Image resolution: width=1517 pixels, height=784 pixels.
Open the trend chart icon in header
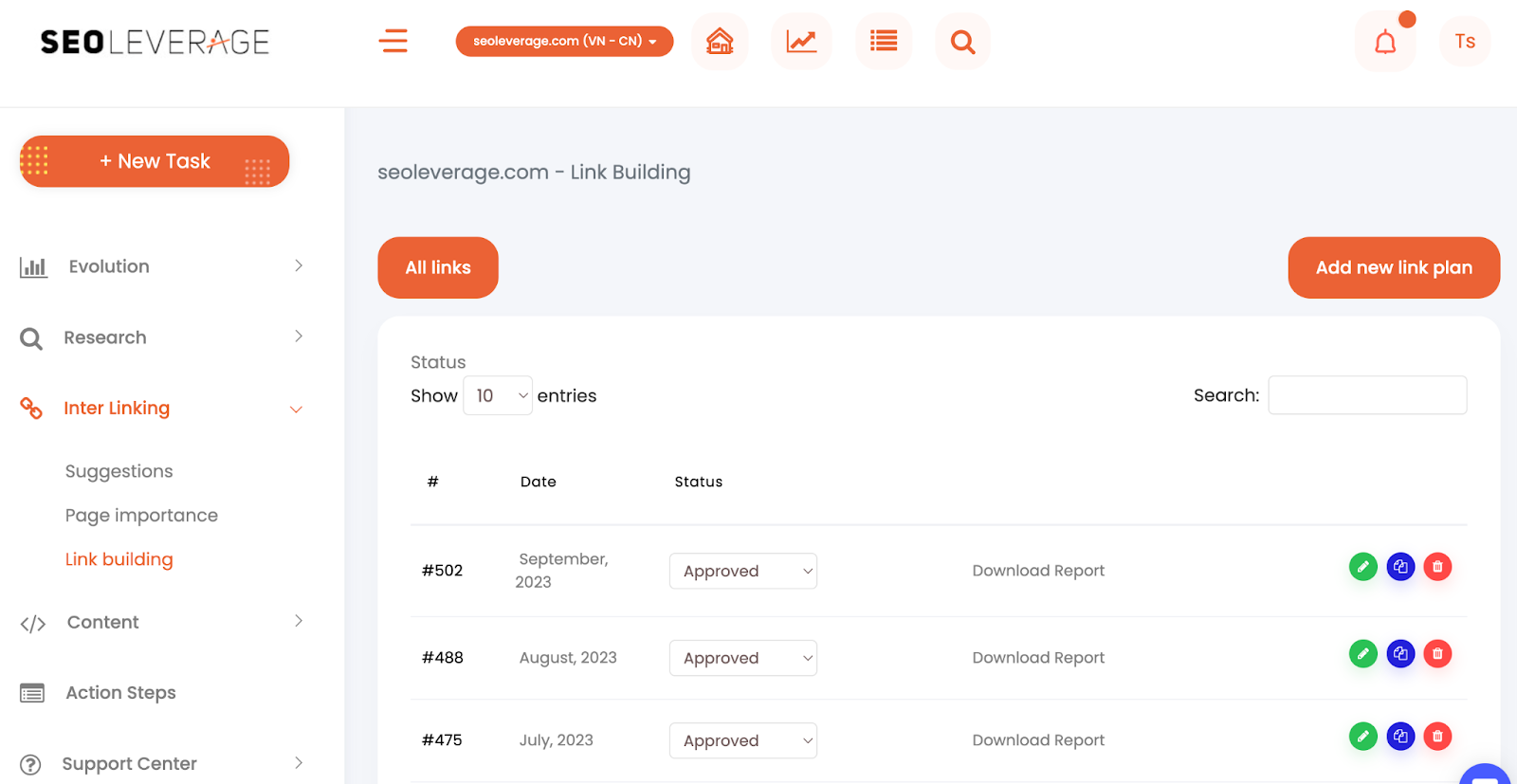tap(801, 41)
